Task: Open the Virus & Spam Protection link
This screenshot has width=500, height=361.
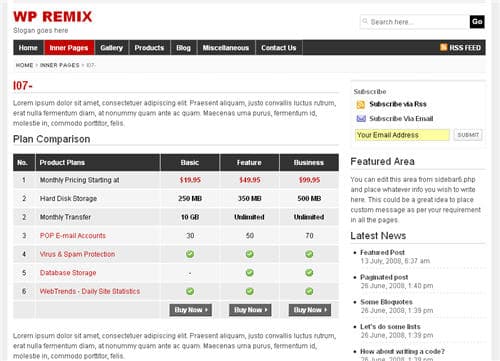Action: [77, 254]
